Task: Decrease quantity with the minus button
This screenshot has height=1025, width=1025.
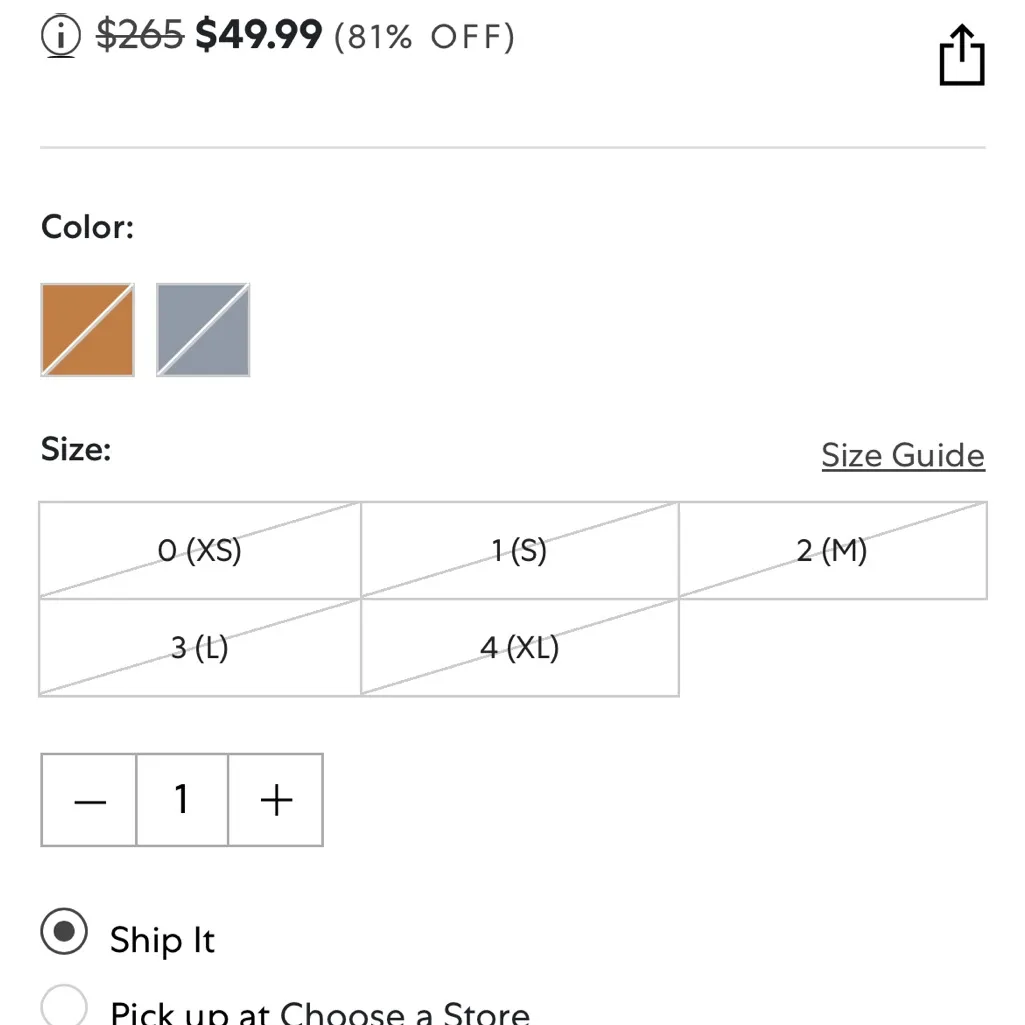Action: (x=89, y=800)
